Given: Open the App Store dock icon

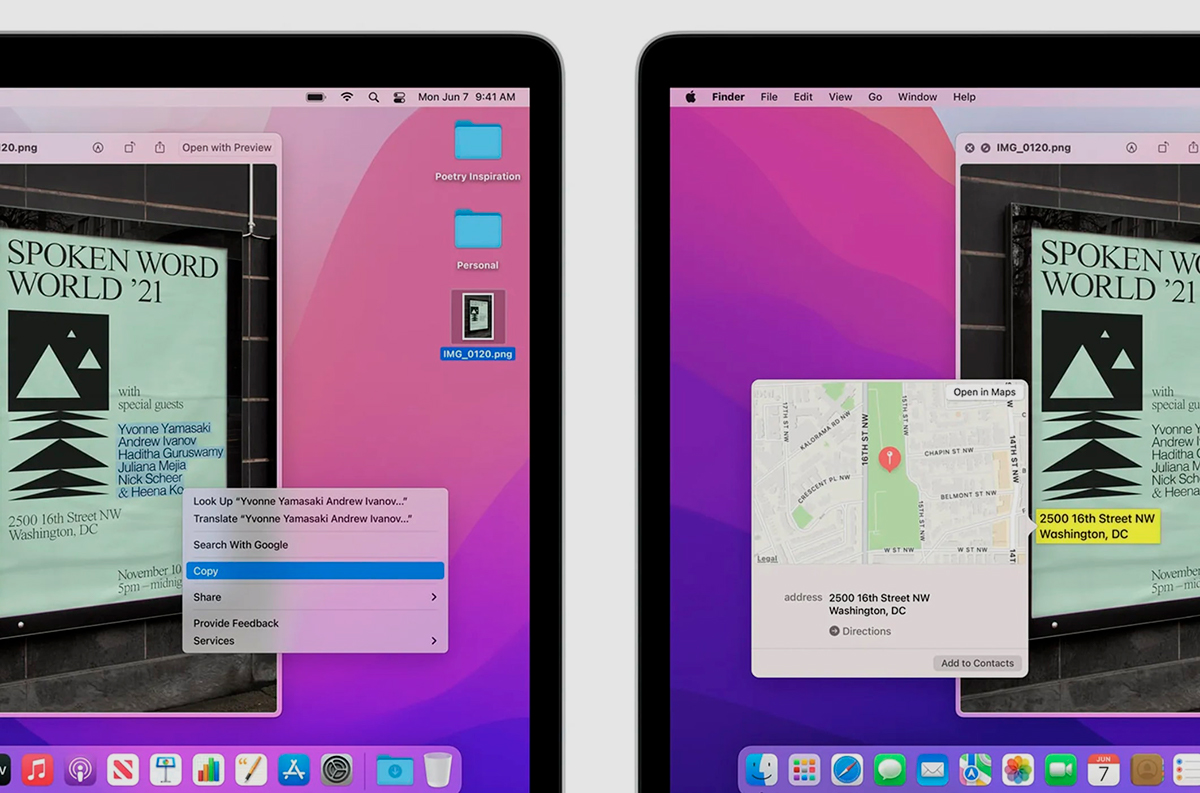Looking at the screenshot, I should (294, 769).
